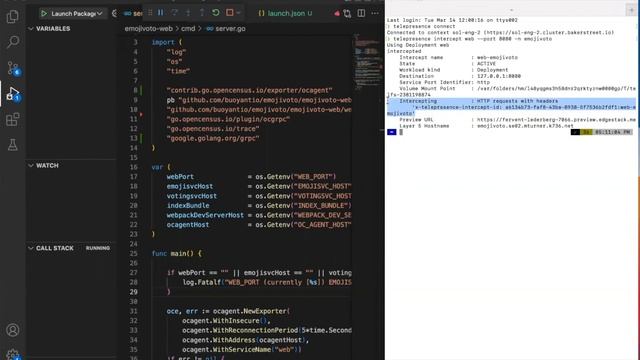Click the 'ocagent.WithInsecure()' line
The height and width of the screenshot is (360, 640).
coord(226,320)
